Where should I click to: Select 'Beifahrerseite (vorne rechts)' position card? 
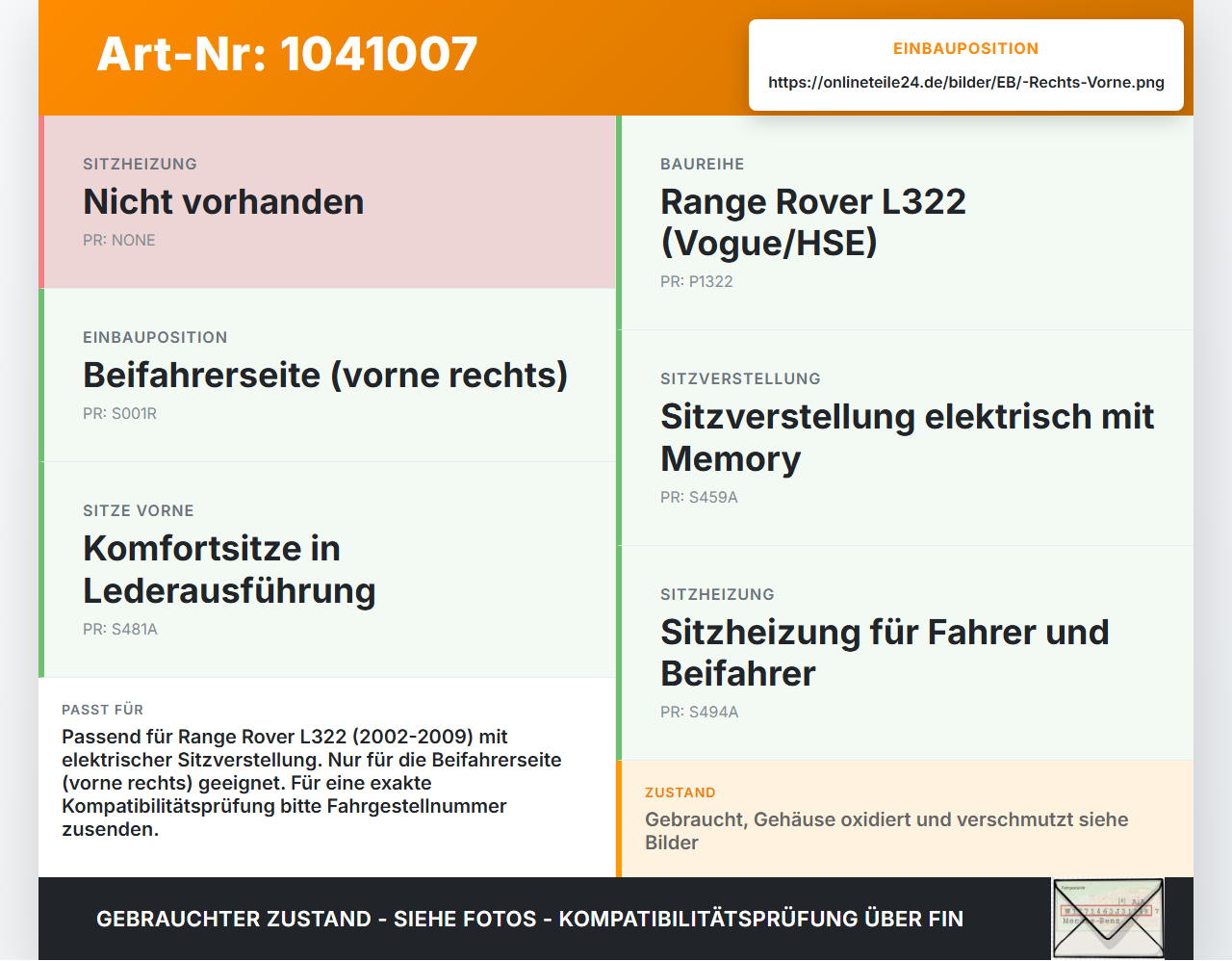(327, 376)
